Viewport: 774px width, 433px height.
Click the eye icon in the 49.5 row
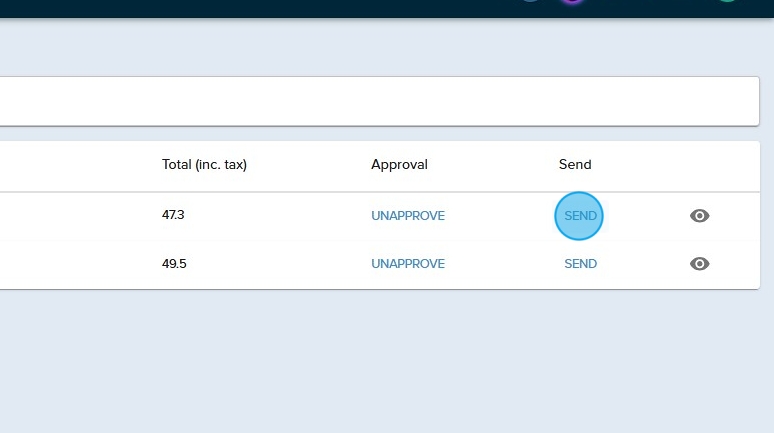coord(700,264)
